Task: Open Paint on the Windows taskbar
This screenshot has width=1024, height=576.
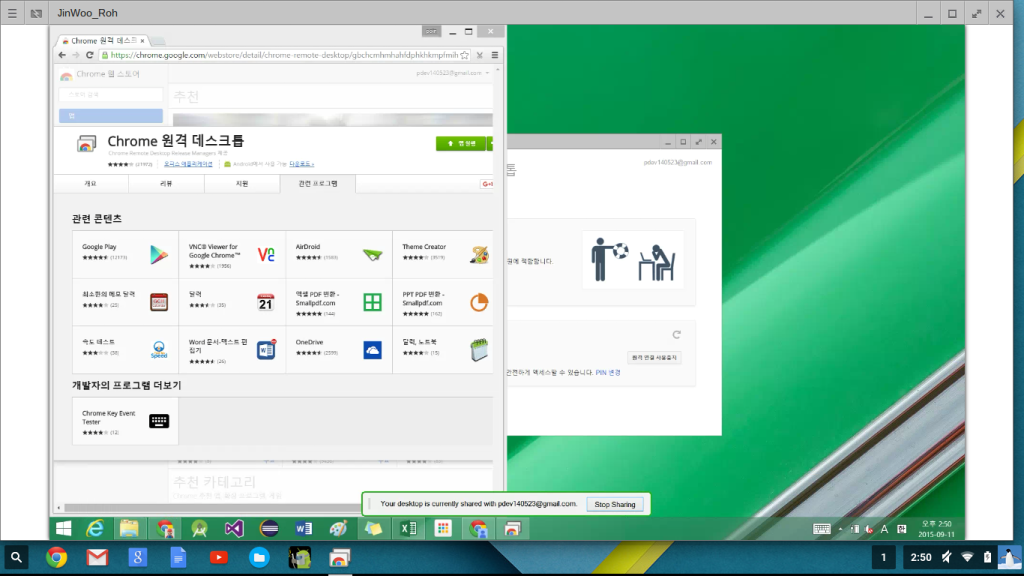Action: pos(338,528)
